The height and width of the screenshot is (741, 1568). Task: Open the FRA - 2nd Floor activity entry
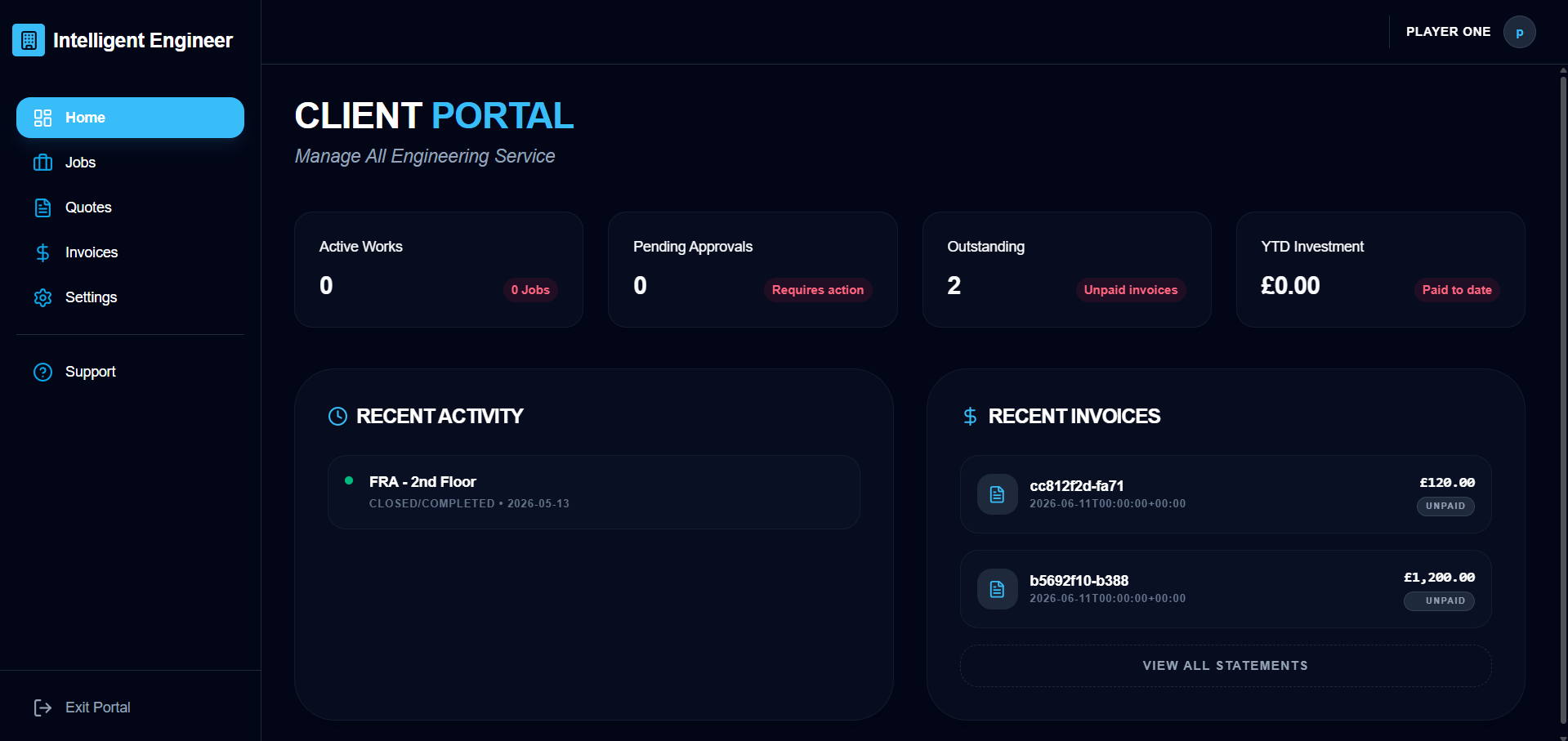click(594, 492)
